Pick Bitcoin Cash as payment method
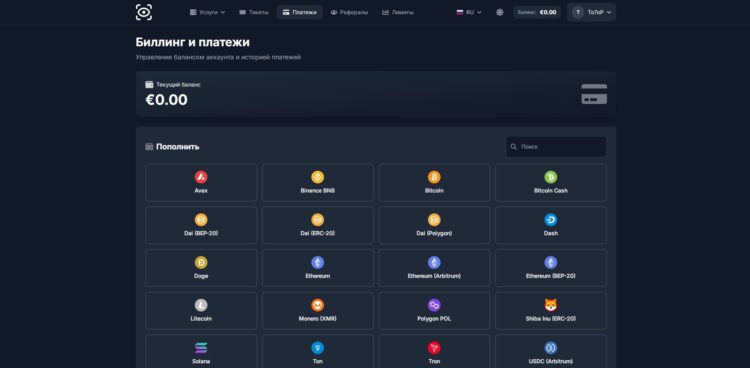 [551, 183]
